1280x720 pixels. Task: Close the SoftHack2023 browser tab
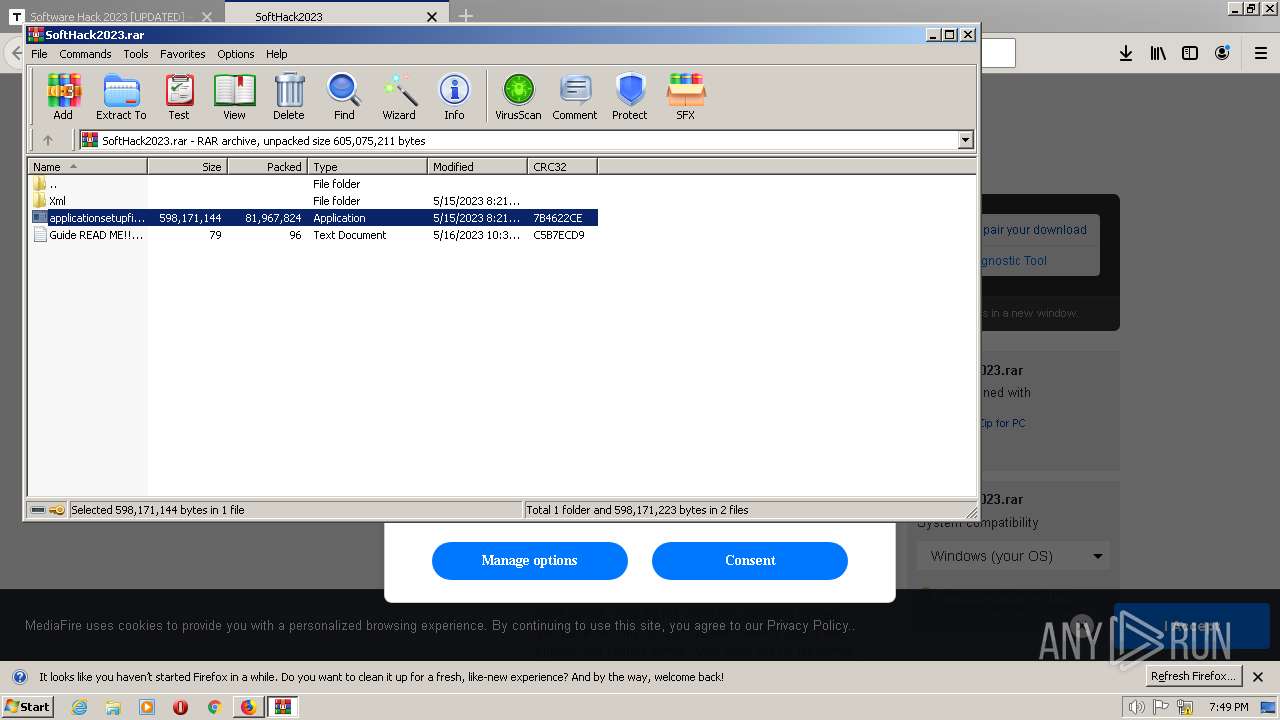(432, 17)
